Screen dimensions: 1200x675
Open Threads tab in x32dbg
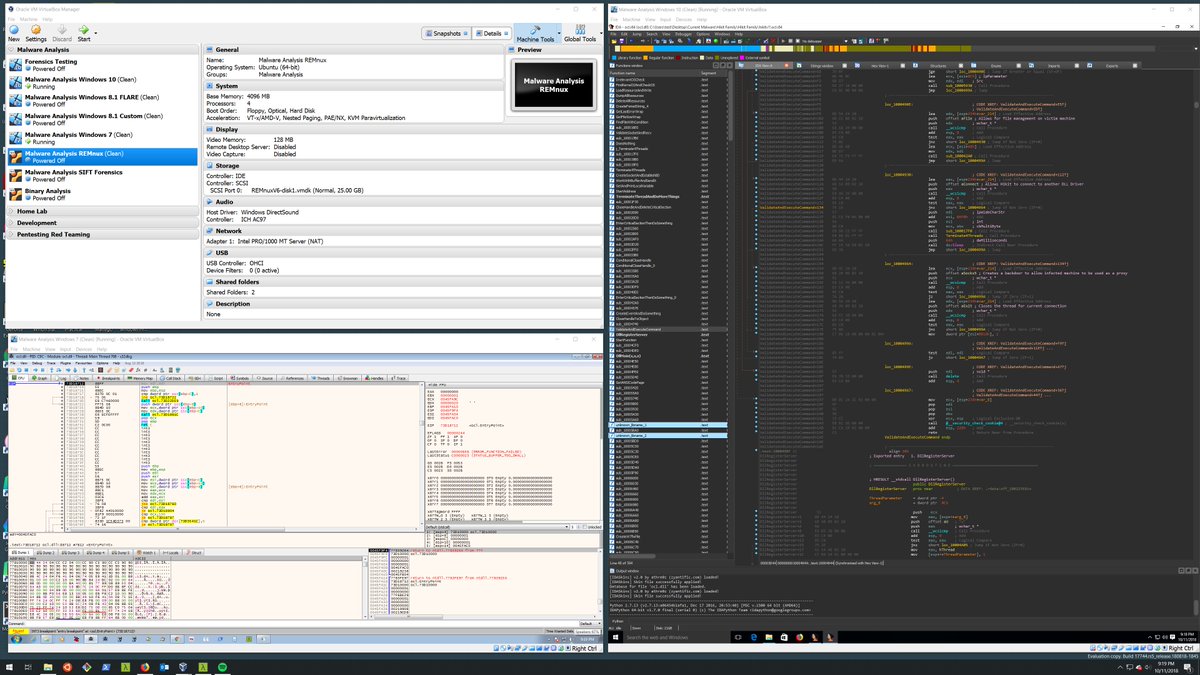click(x=322, y=378)
